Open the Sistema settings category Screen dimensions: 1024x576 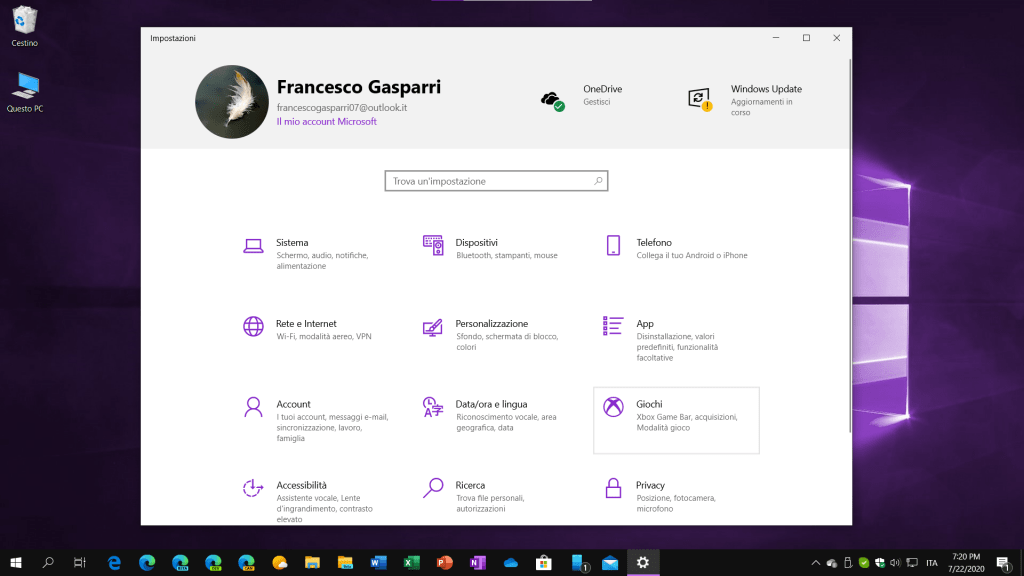(x=292, y=243)
